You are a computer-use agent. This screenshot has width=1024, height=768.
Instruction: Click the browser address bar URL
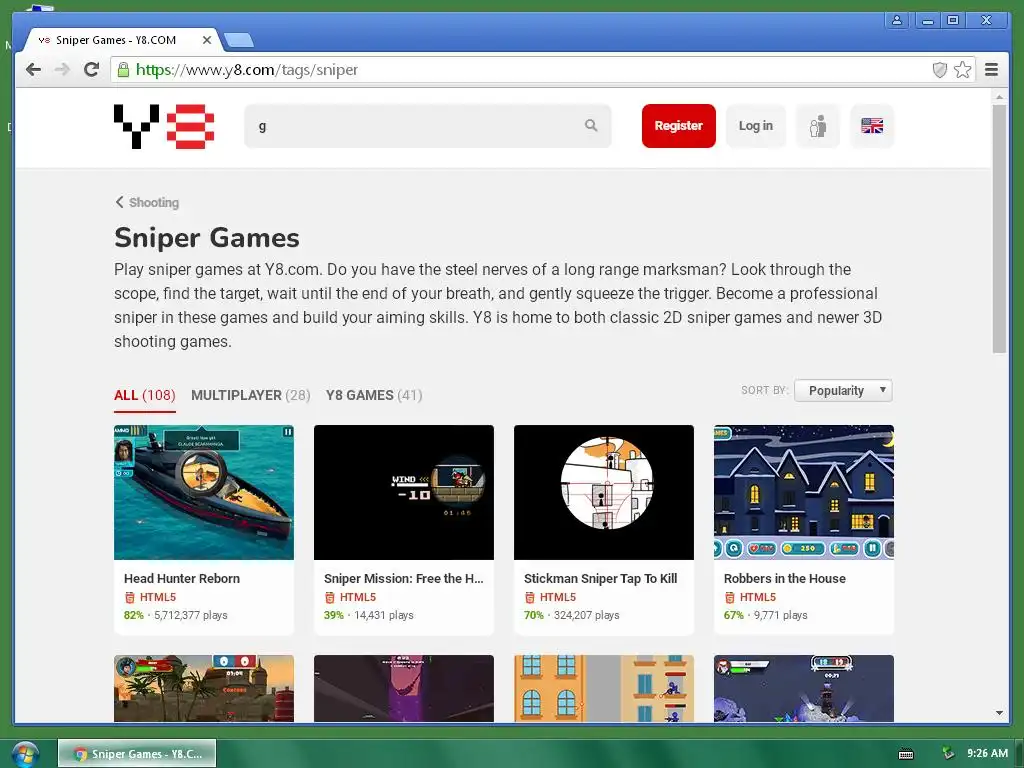[x=247, y=70]
